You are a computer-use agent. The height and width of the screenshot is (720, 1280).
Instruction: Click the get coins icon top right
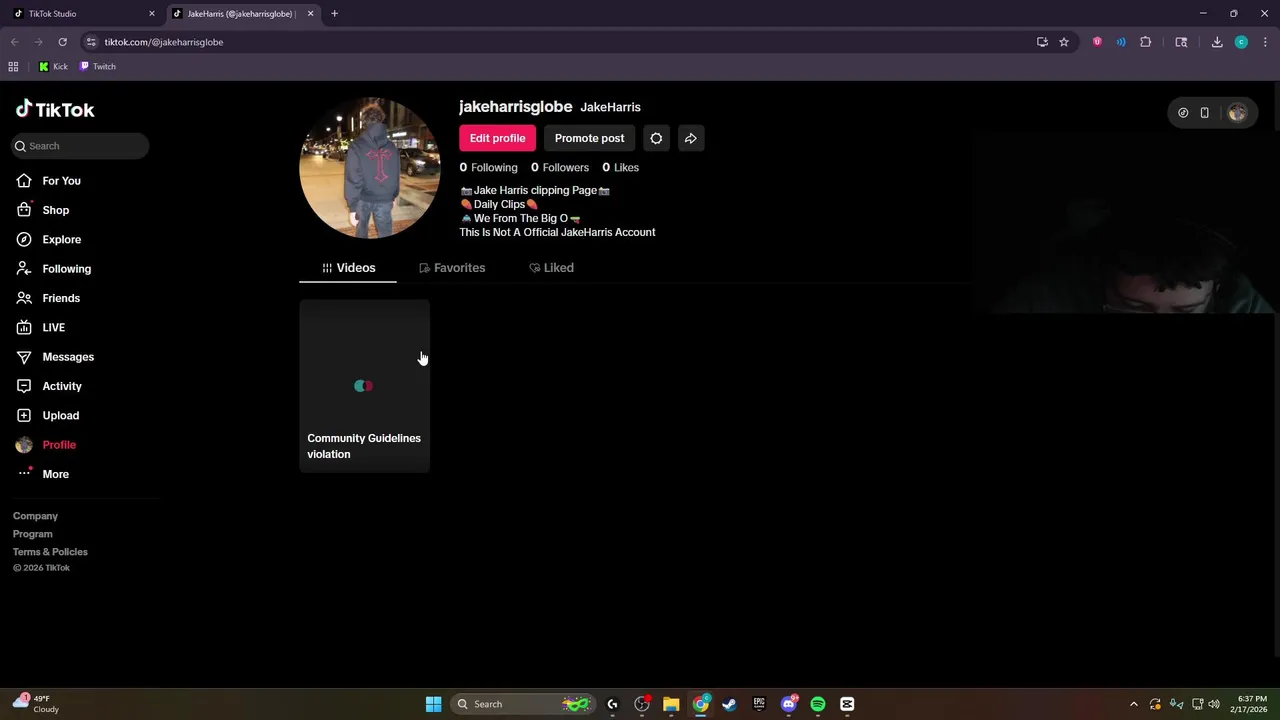pyautogui.click(x=1183, y=113)
